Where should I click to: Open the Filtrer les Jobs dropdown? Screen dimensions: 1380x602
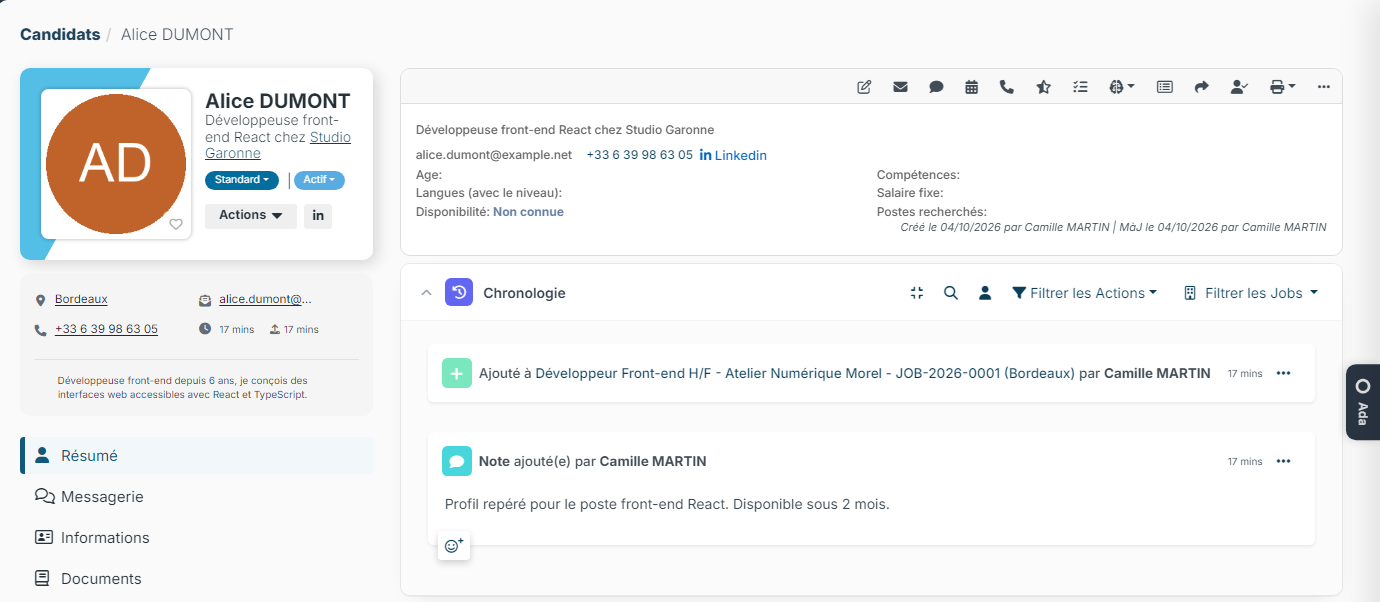1251,293
